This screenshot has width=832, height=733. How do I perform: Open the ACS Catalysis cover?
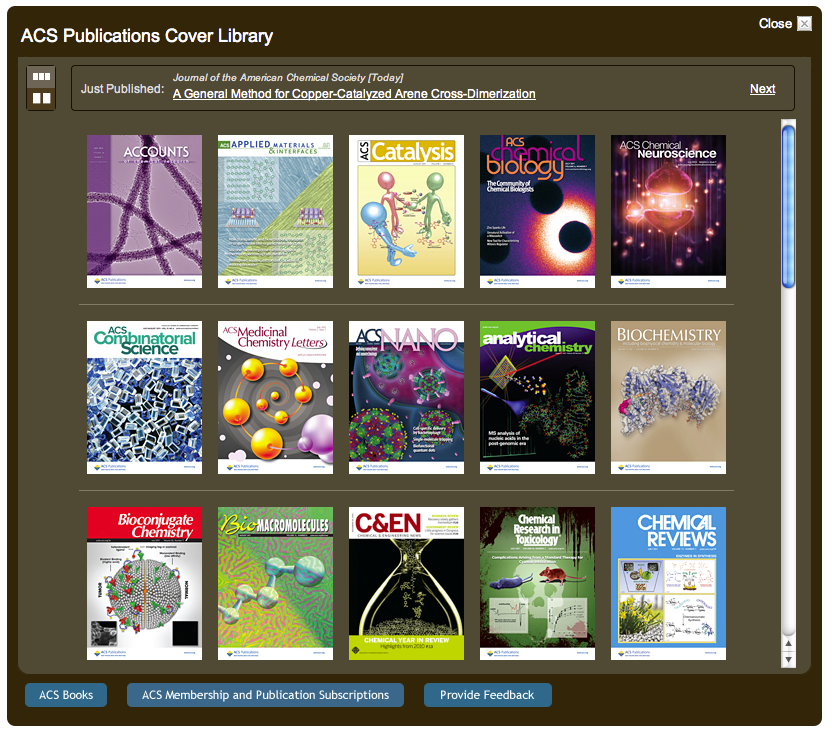[x=406, y=211]
